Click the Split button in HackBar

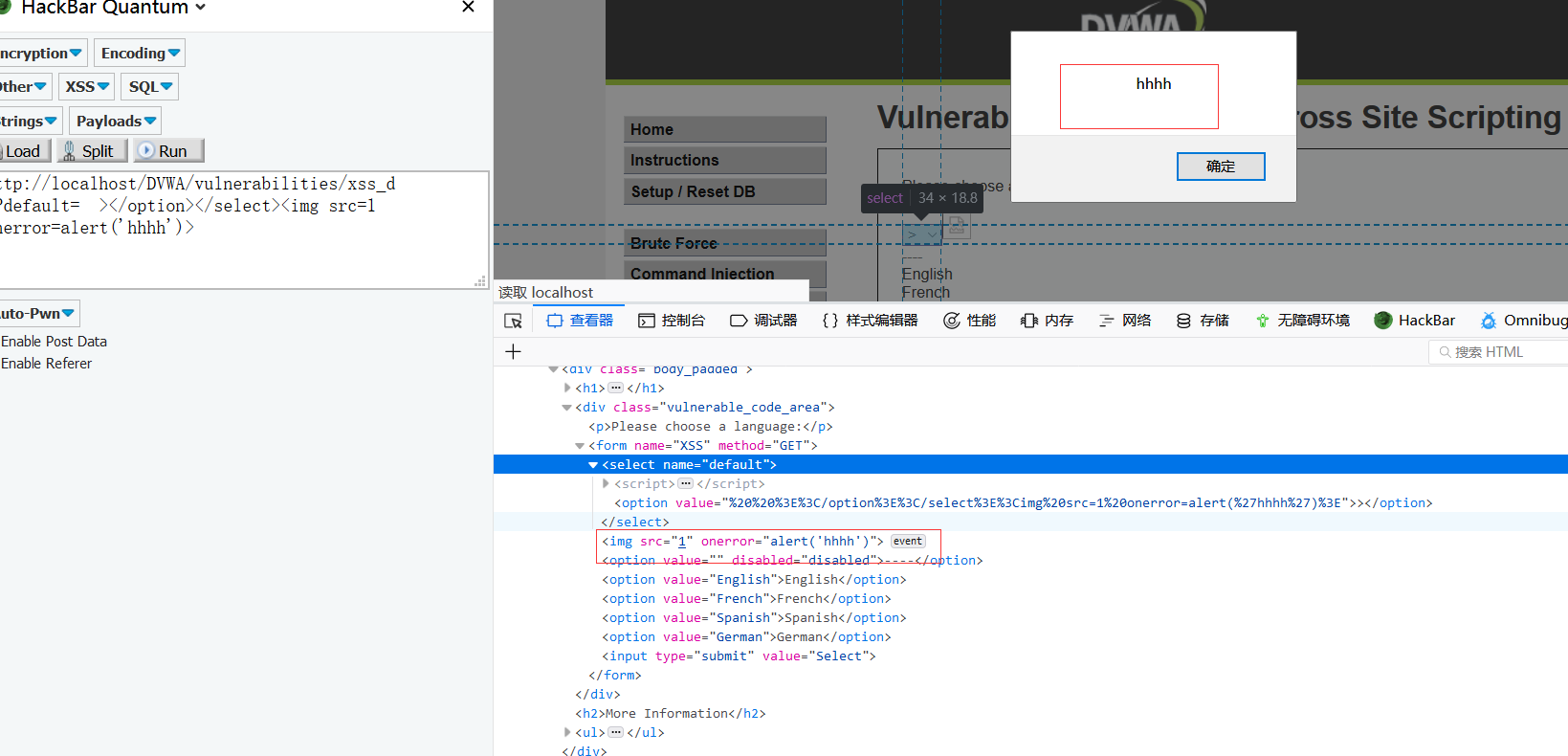pos(92,151)
